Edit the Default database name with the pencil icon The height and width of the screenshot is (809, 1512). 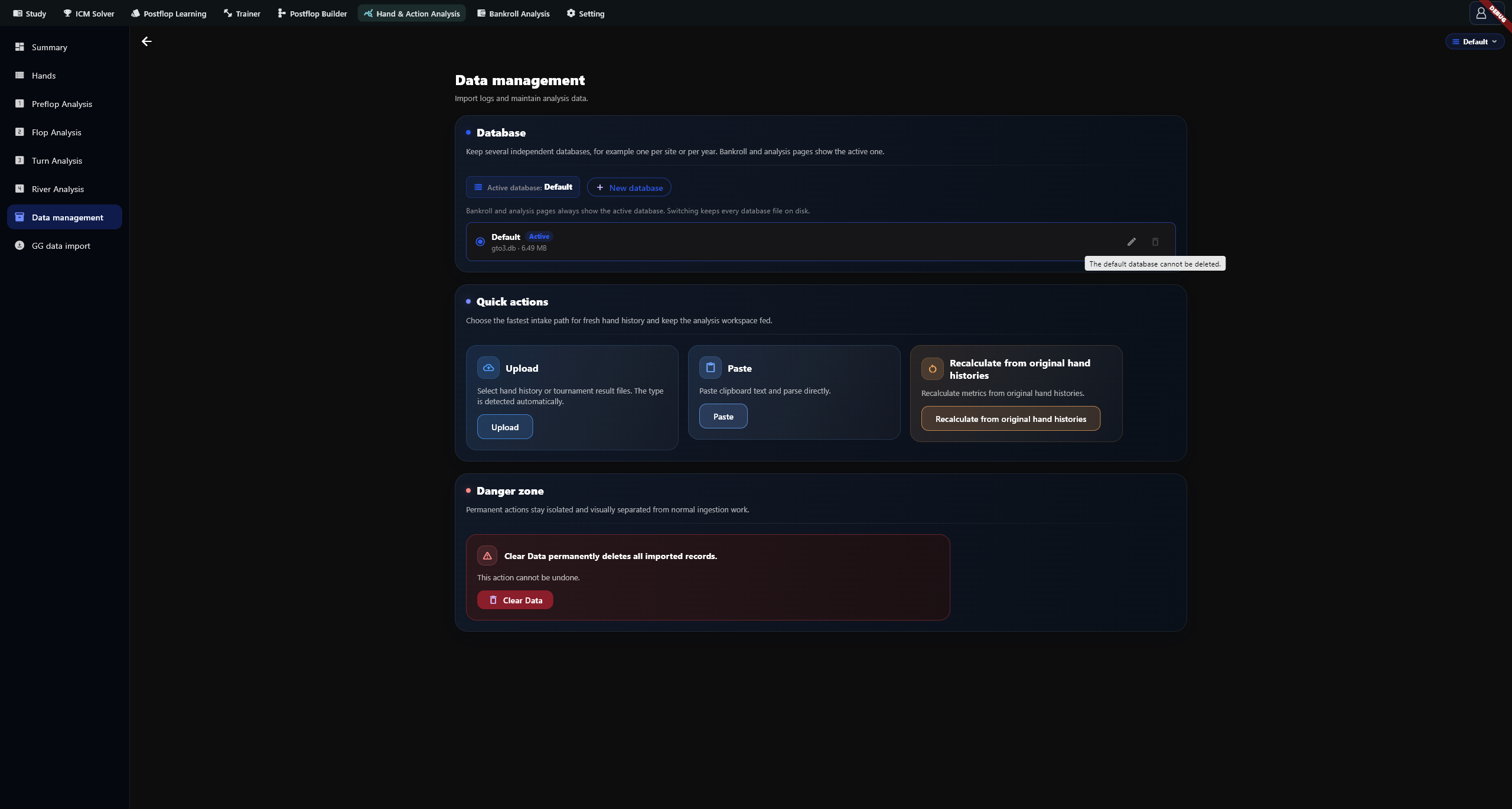pyautogui.click(x=1131, y=242)
